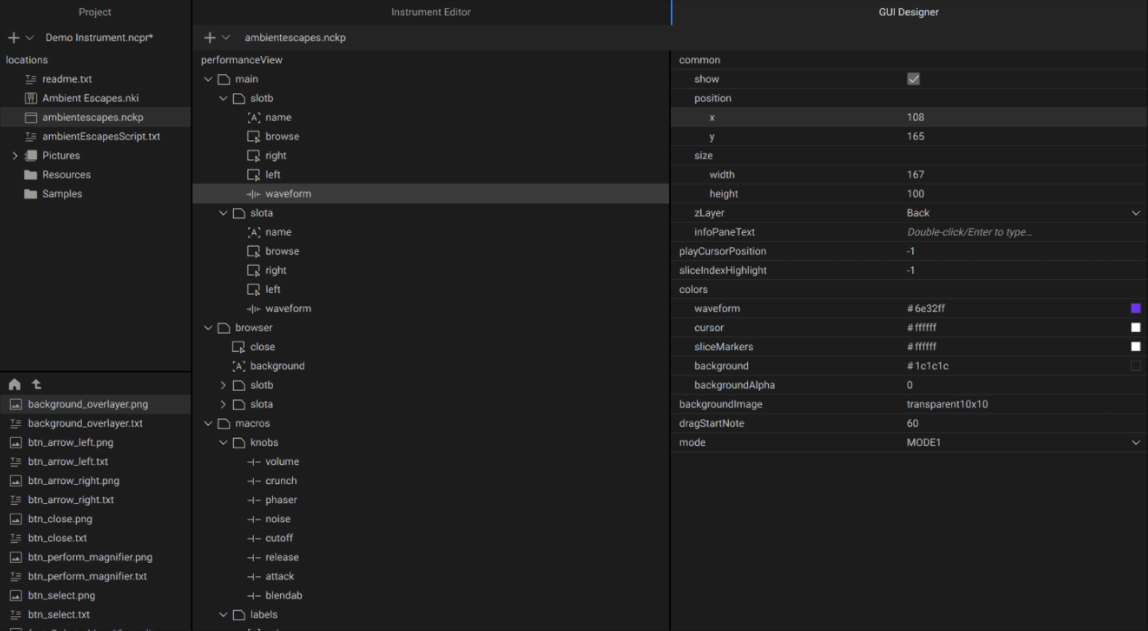Click the plus icon beside ambientescapes.nckp
The image size is (1148, 631).
click(x=209, y=38)
